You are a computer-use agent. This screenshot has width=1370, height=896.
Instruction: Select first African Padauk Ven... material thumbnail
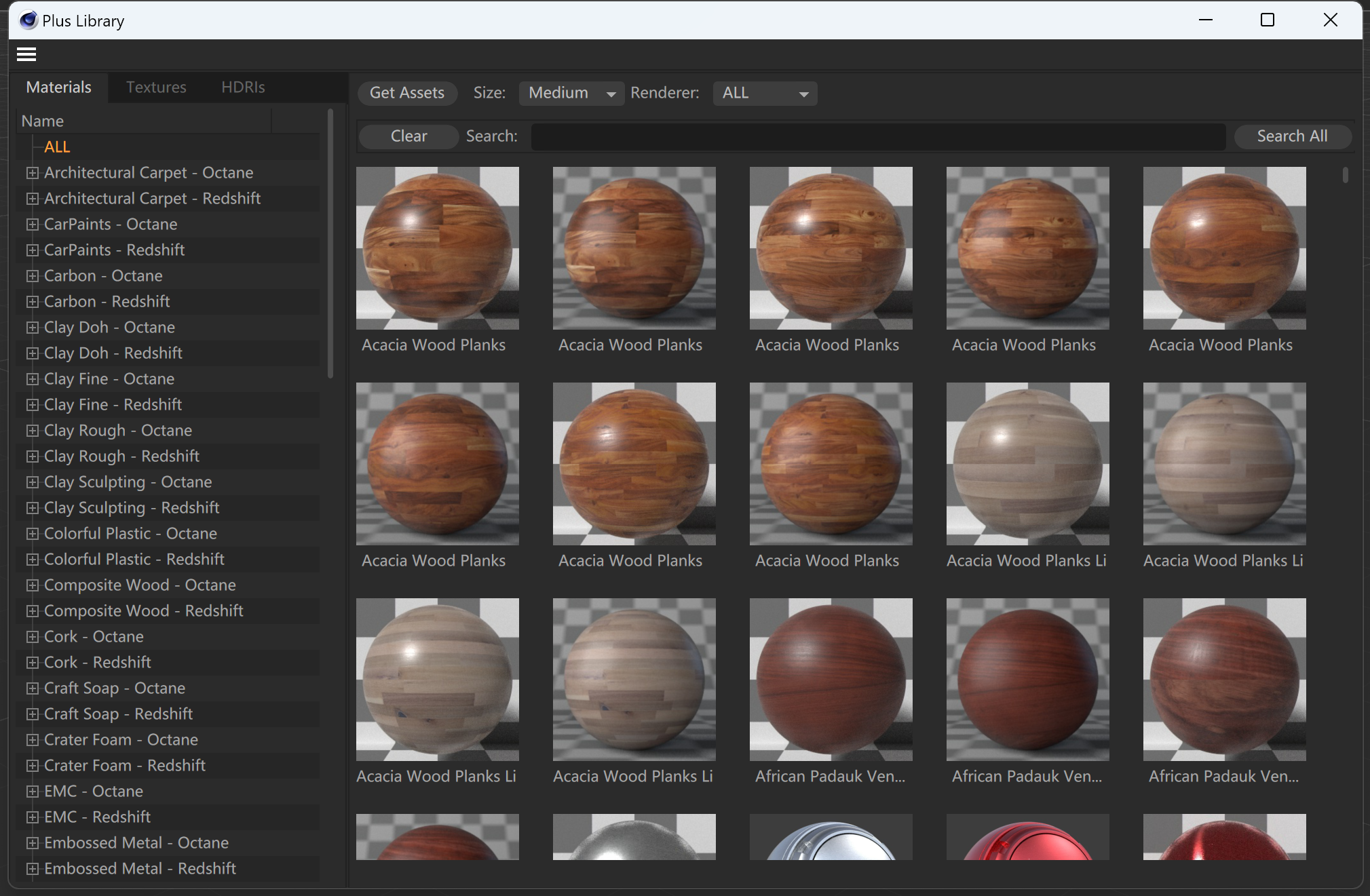[831, 680]
